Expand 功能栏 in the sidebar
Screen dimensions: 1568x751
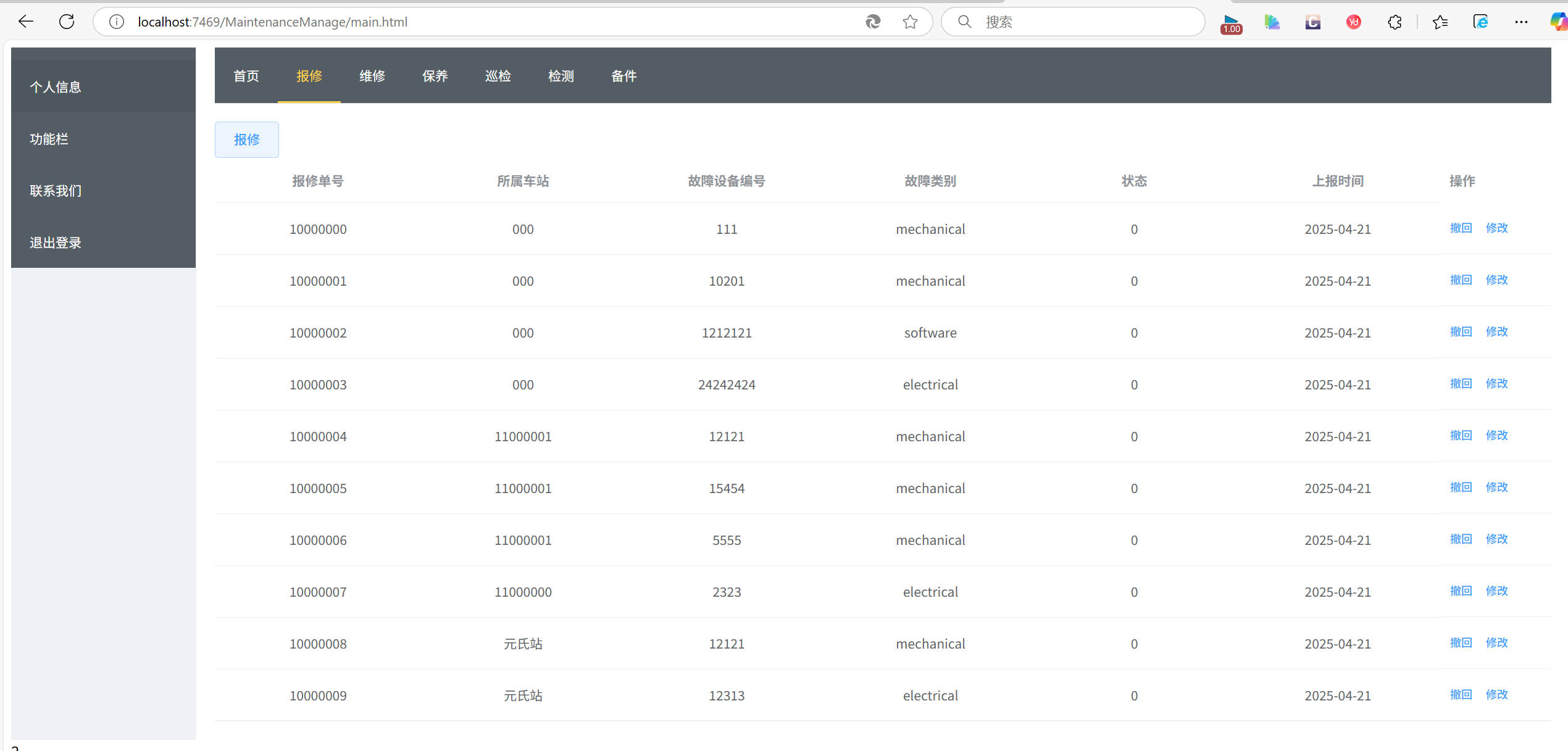[x=49, y=139]
